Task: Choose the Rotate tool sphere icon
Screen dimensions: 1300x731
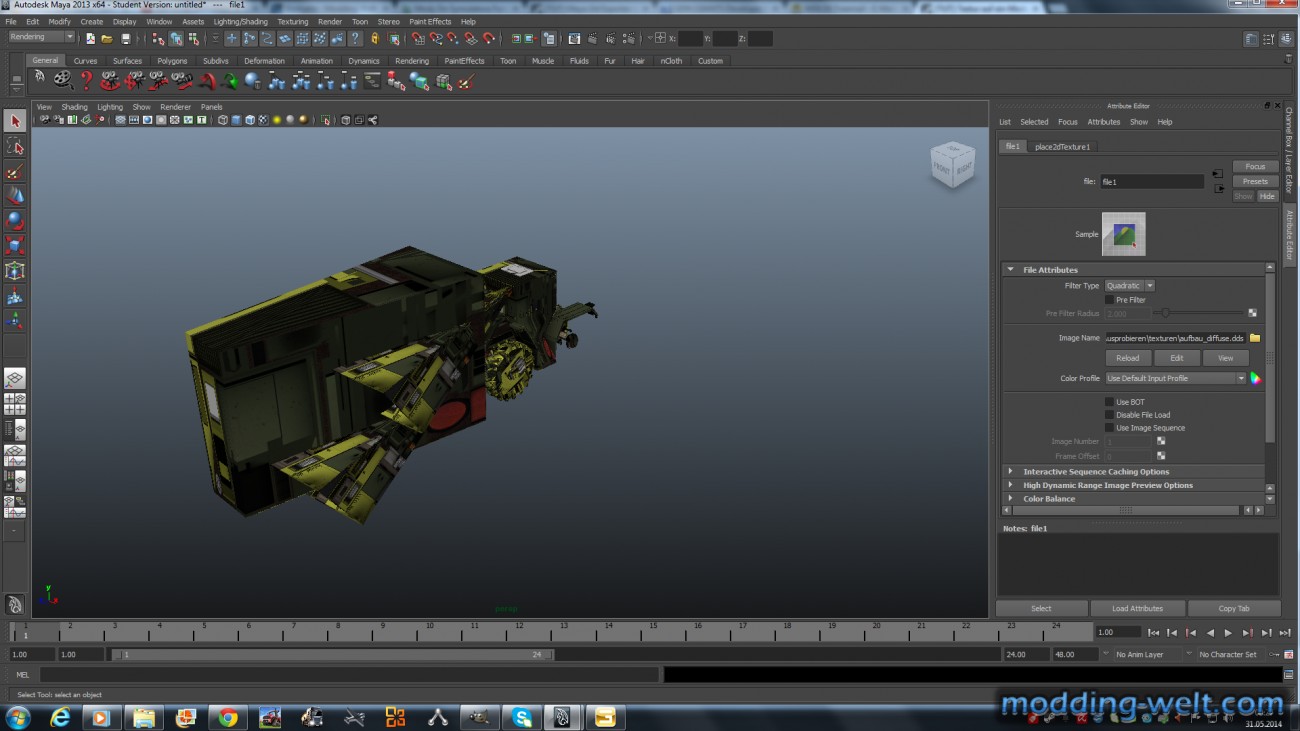Action: [15, 221]
